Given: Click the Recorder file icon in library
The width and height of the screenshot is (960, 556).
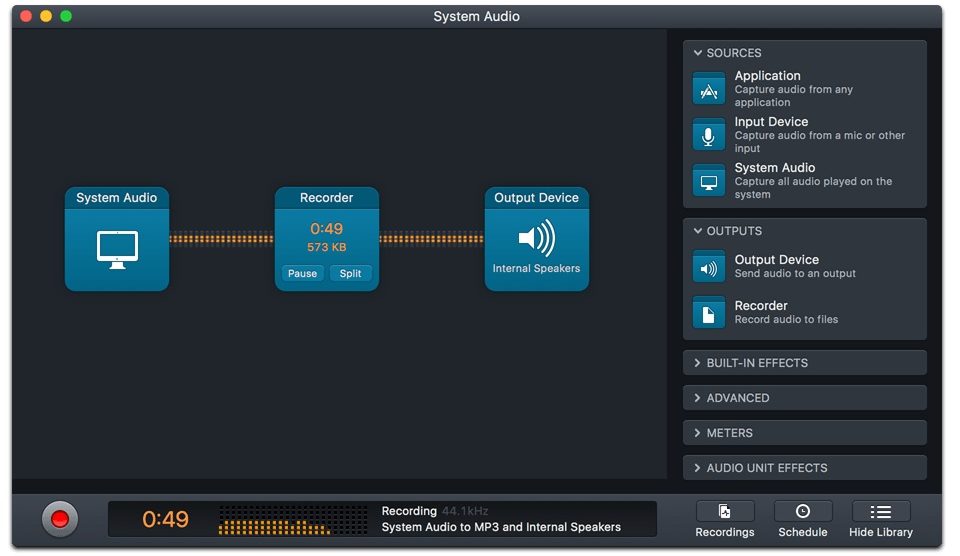Looking at the screenshot, I should click(709, 313).
